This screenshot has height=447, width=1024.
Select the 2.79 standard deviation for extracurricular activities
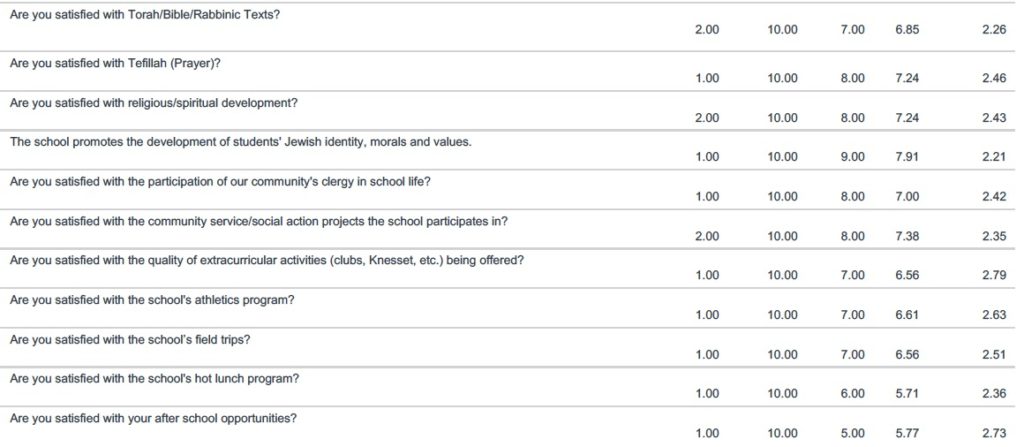click(x=994, y=275)
